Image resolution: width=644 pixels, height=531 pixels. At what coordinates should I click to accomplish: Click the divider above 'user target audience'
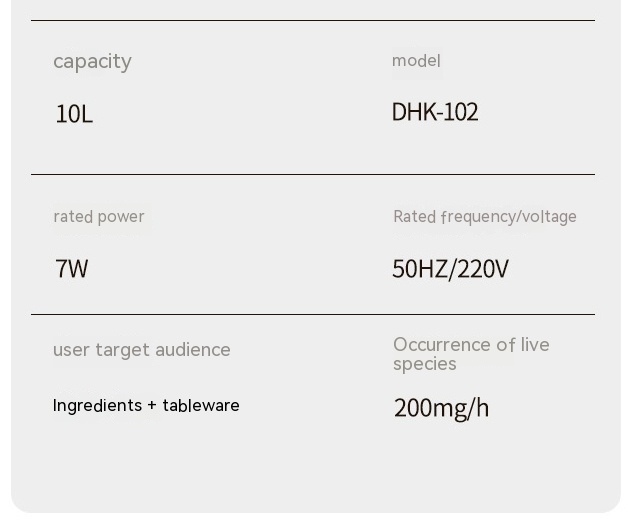(x=313, y=315)
